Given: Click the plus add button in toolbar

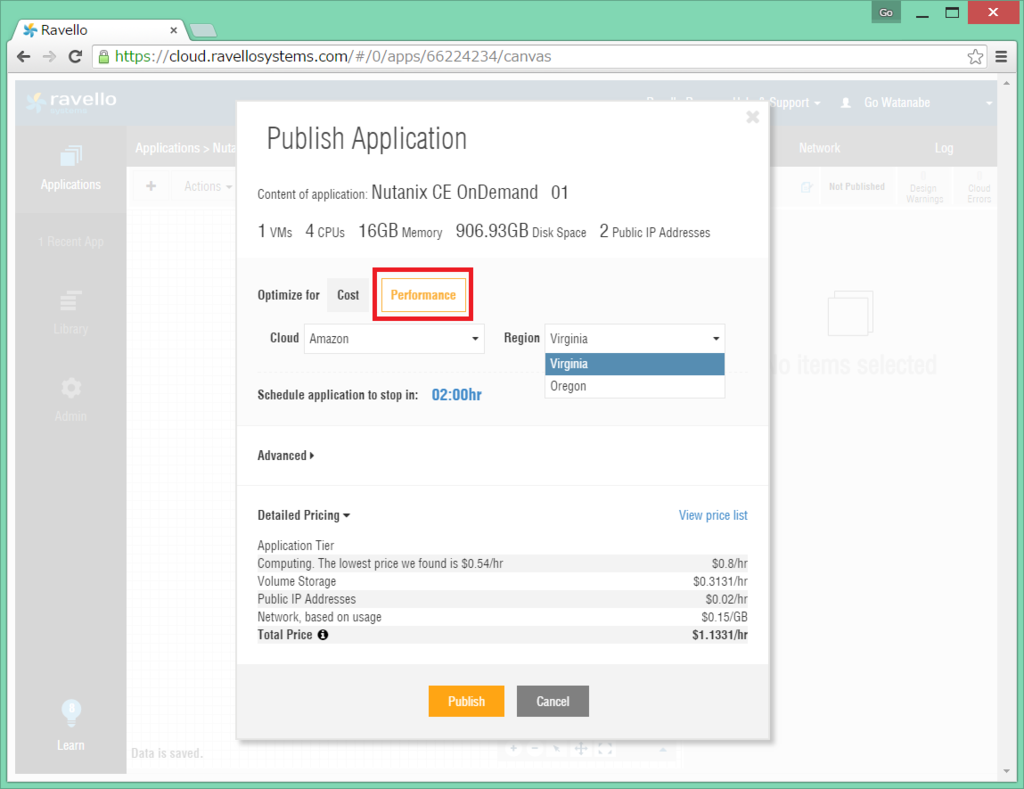Looking at the screenshot, I should pyautogui.click(x=151, y=186).
